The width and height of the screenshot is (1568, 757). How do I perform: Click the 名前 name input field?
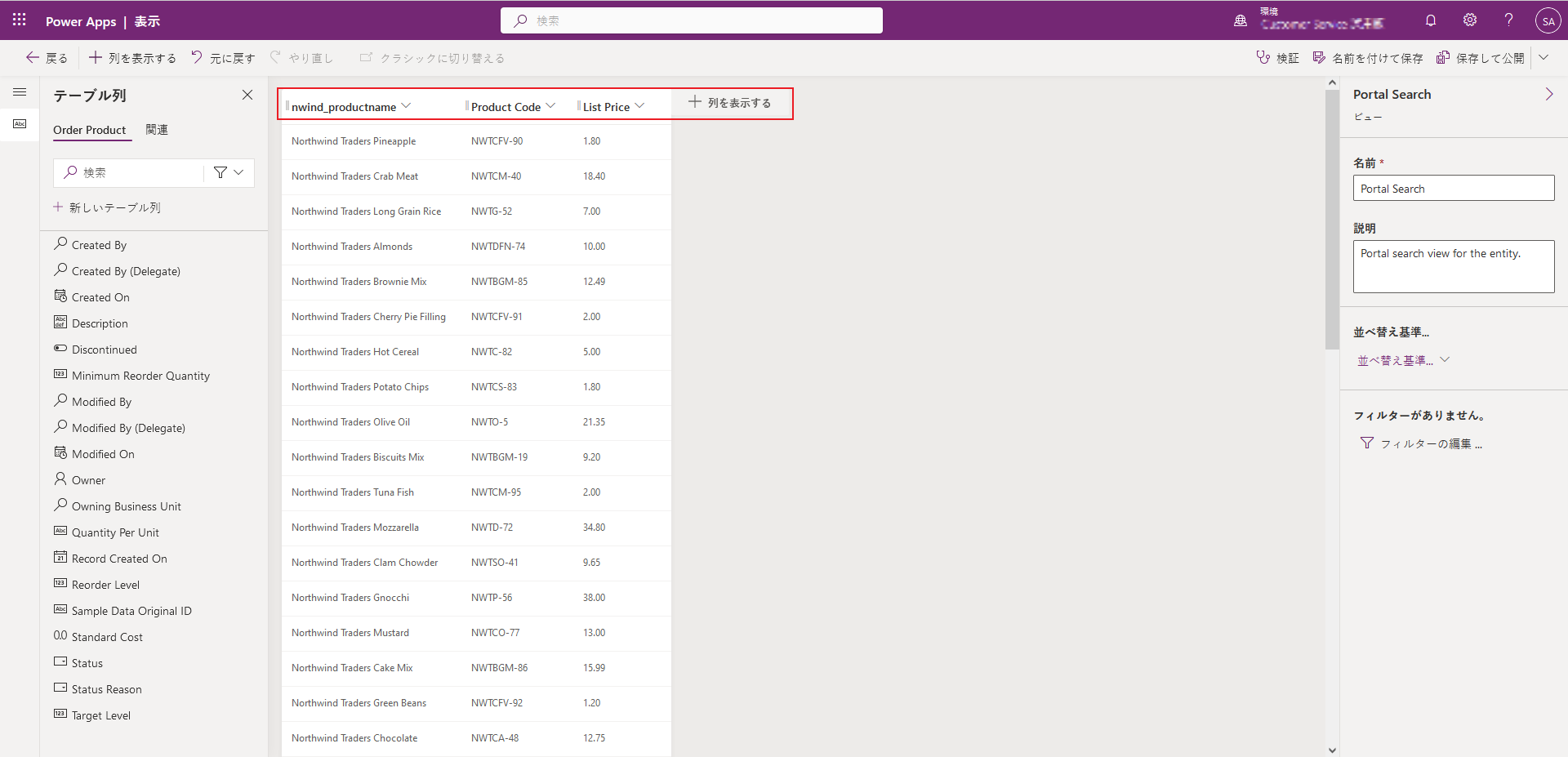pos(1454,188)
